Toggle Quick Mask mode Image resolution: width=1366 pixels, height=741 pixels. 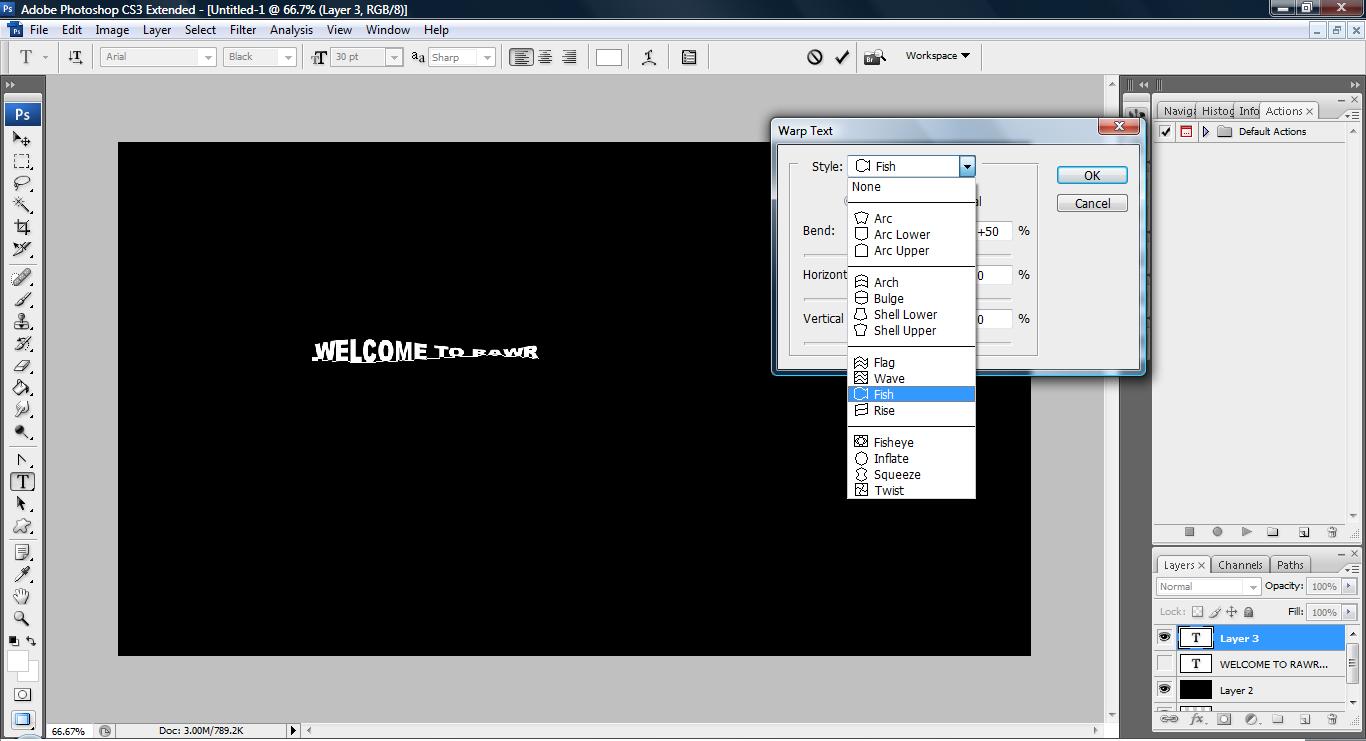pyautogui.click(x=22, y=694)
